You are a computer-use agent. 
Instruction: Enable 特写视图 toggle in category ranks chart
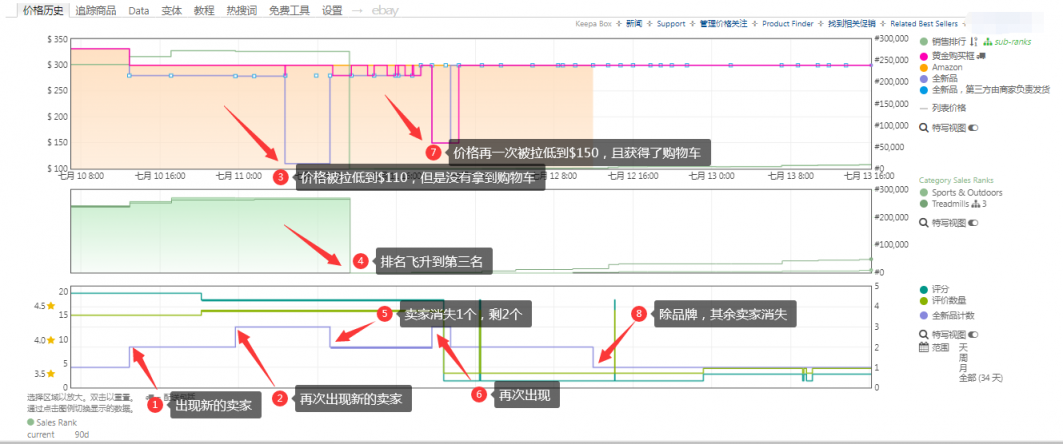[x=973, y=223]
